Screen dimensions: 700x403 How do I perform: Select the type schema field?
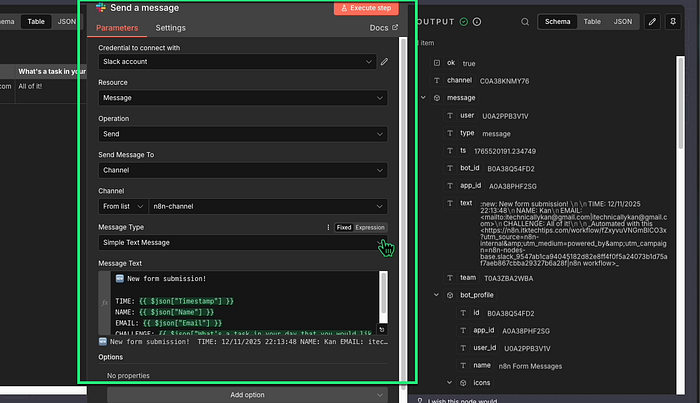[x=467, y=133]
